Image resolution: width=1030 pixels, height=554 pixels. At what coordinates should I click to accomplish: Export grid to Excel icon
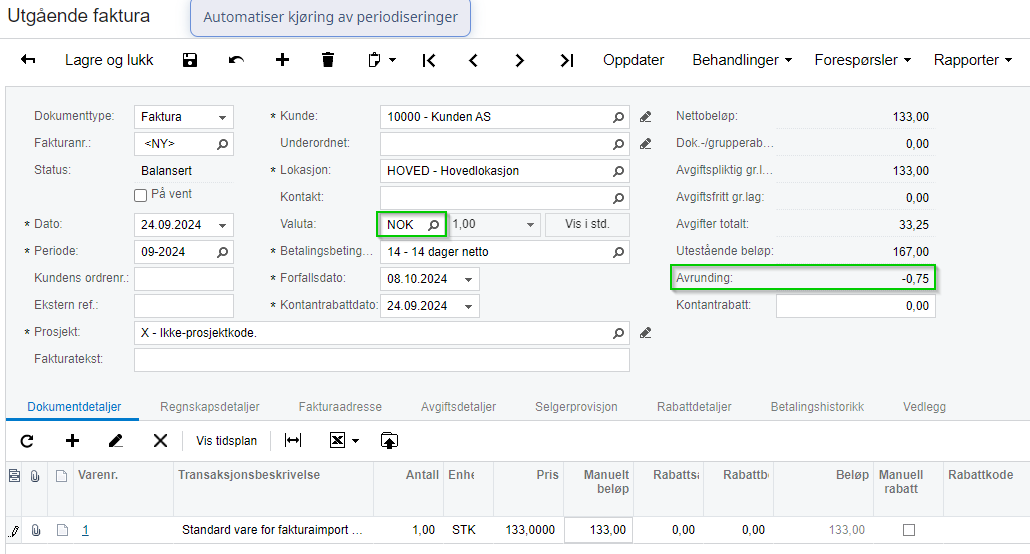337,440
